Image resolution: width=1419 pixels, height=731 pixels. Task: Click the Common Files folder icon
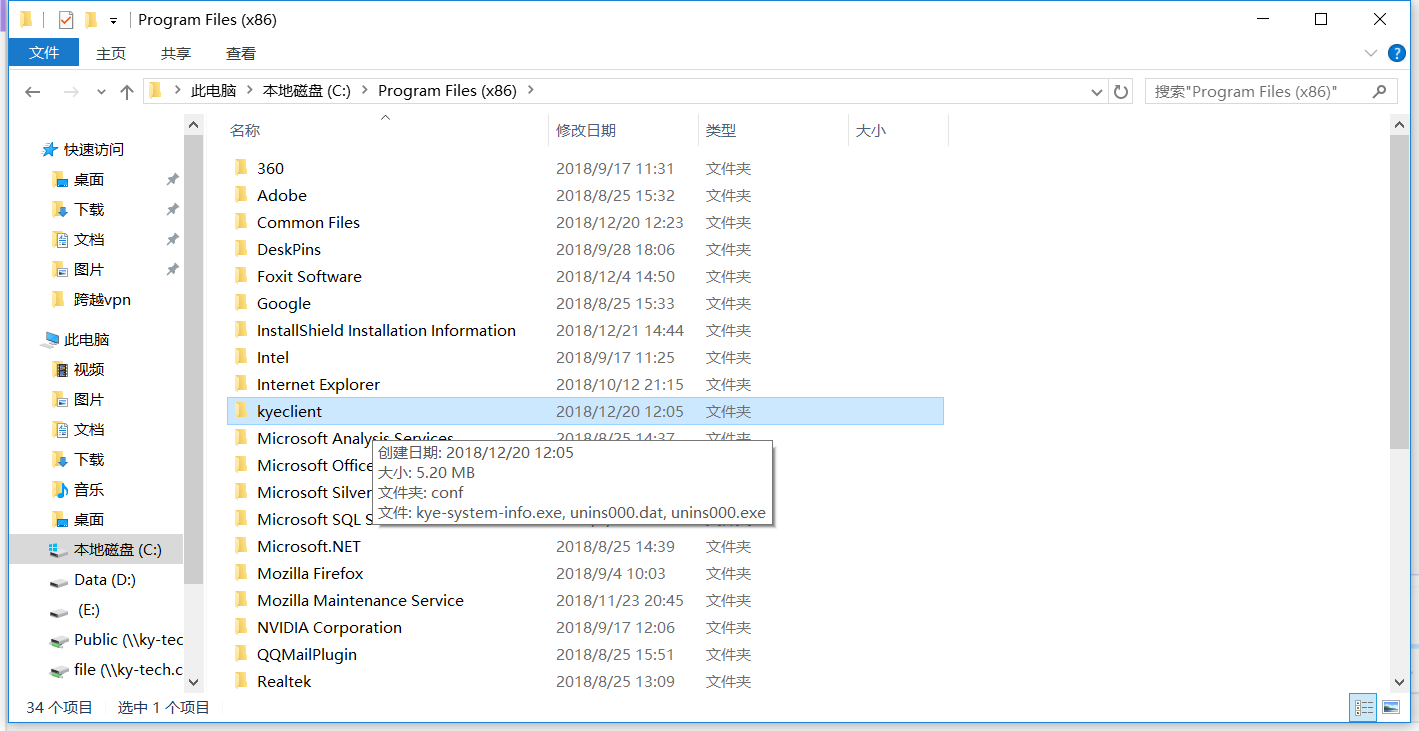coord(241,222)
